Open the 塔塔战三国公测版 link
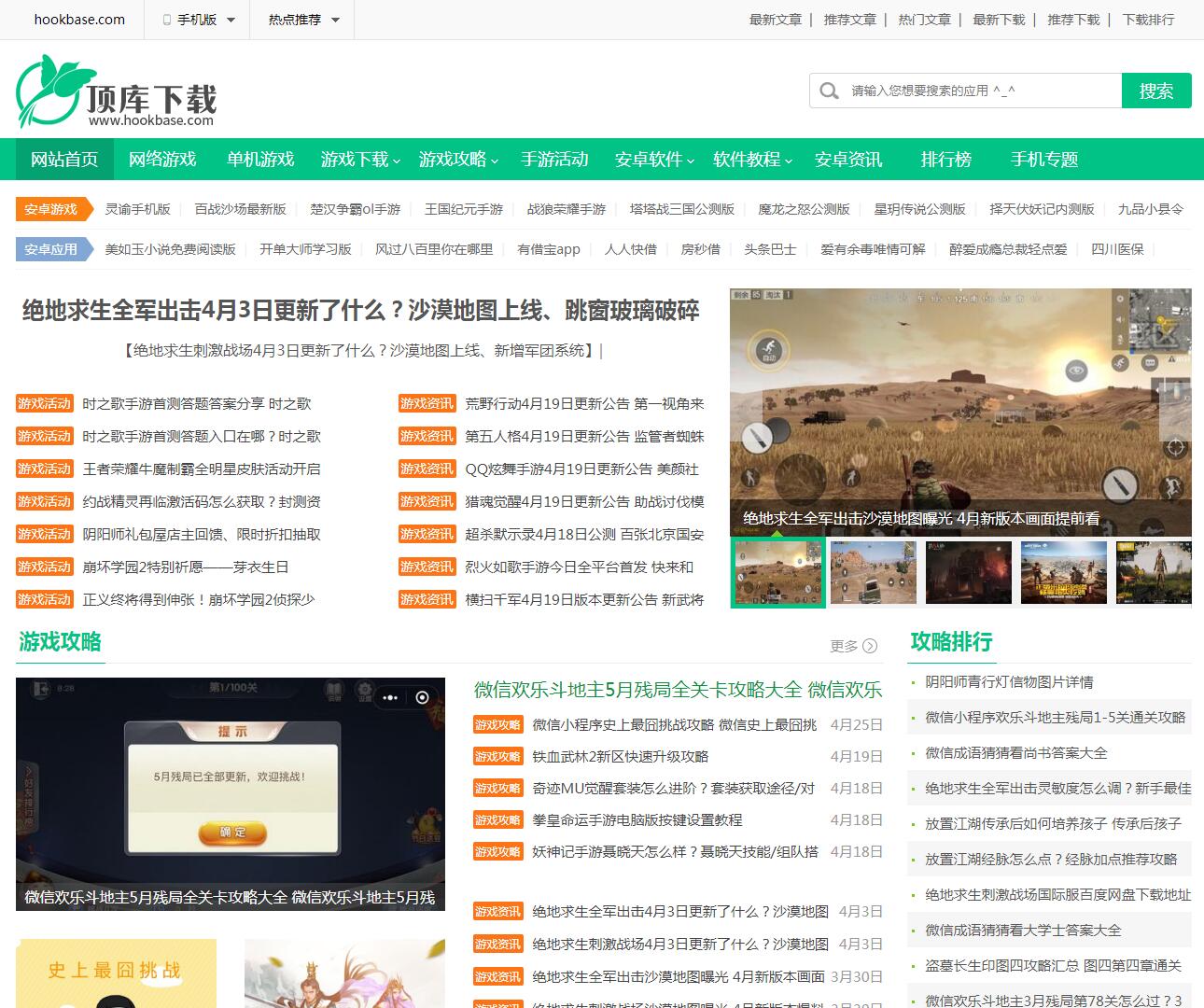The width and height of the screenshot is (1204, 1008). 682,209
